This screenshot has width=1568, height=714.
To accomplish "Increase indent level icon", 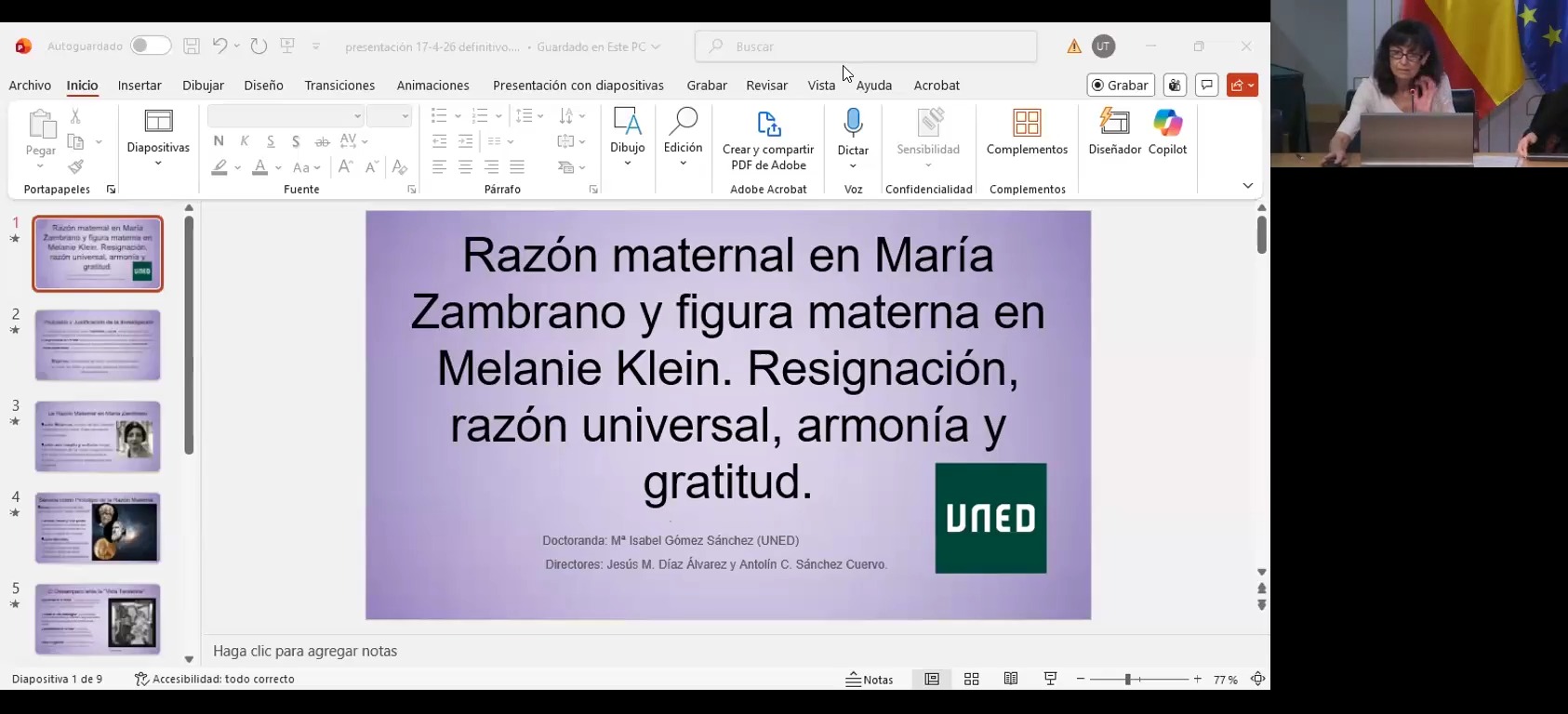I will (x=466, y=141).
